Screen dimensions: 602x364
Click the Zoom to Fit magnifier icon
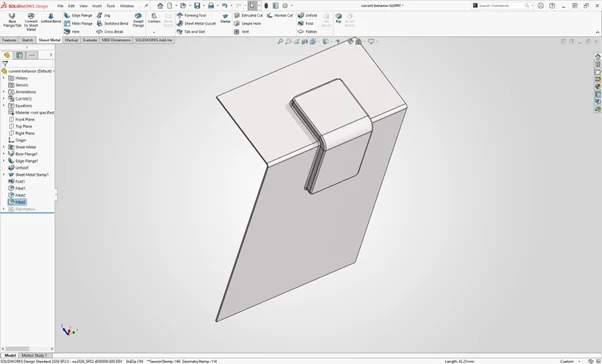coord(280,41)
